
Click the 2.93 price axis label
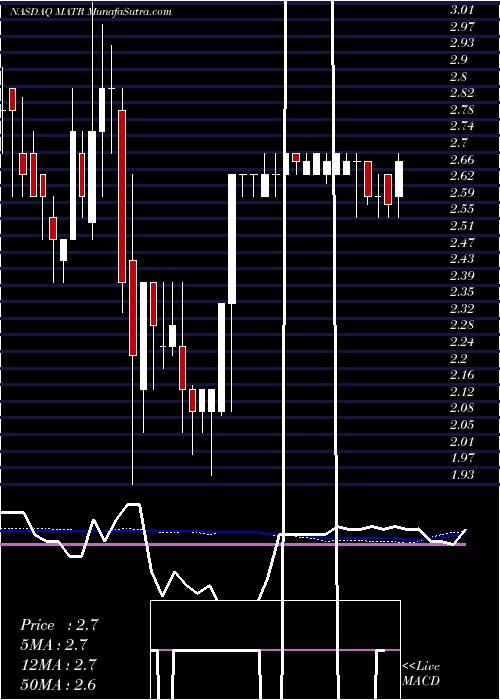(462, 43)
